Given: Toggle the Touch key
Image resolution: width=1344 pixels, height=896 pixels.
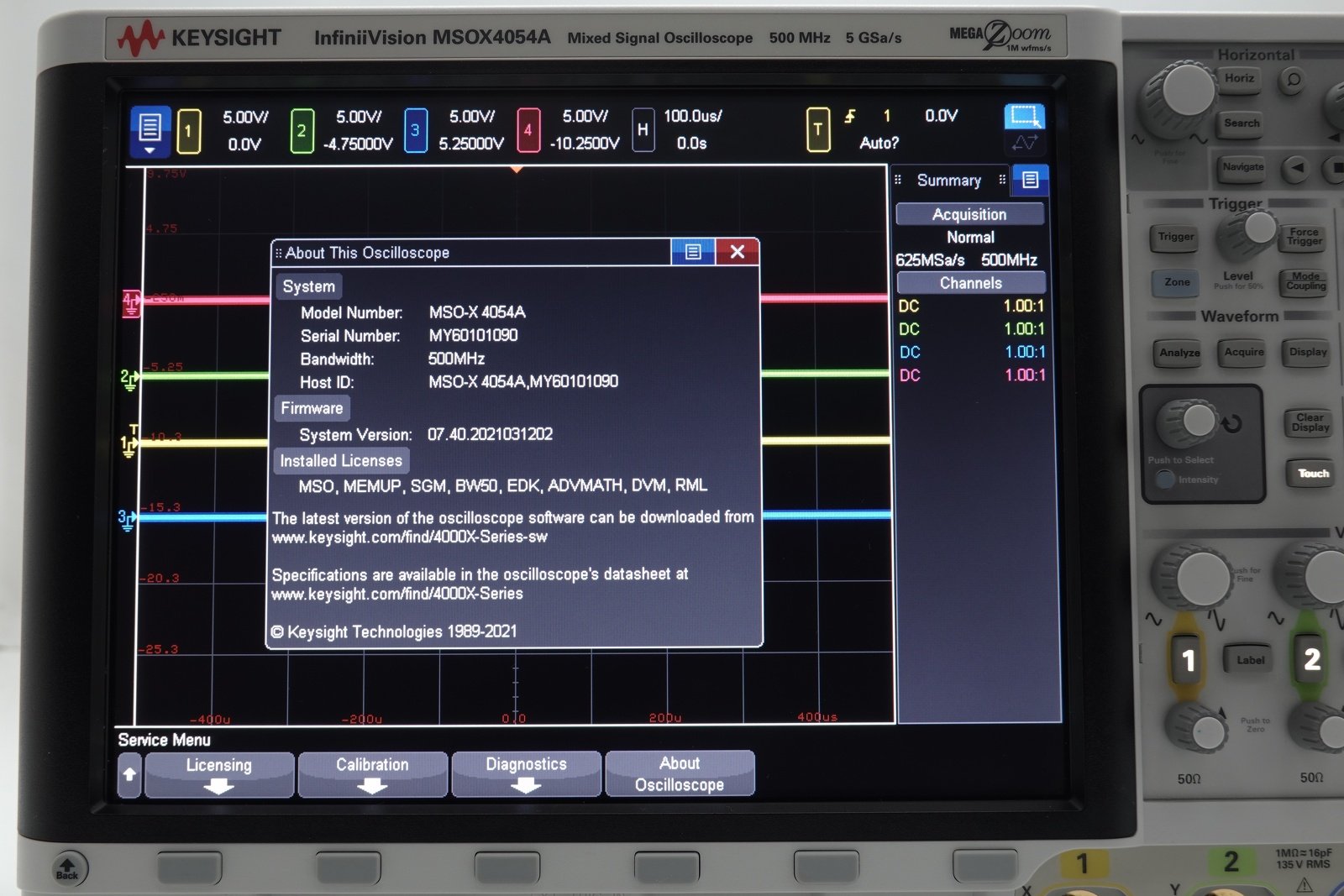Looking at the screenshot, I should (1314, 474).
